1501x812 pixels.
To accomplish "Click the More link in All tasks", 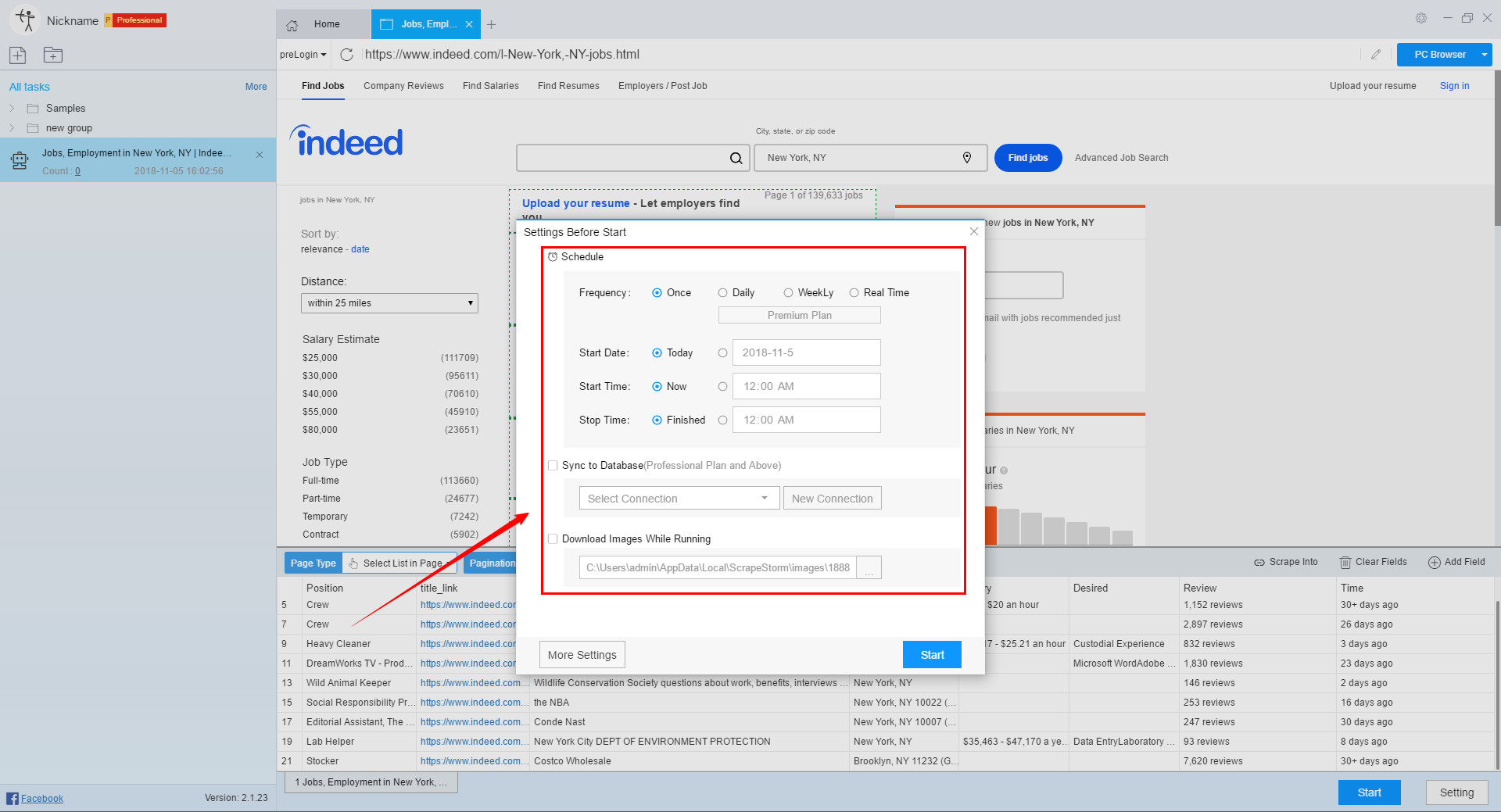I will click(x=256, y=87).
